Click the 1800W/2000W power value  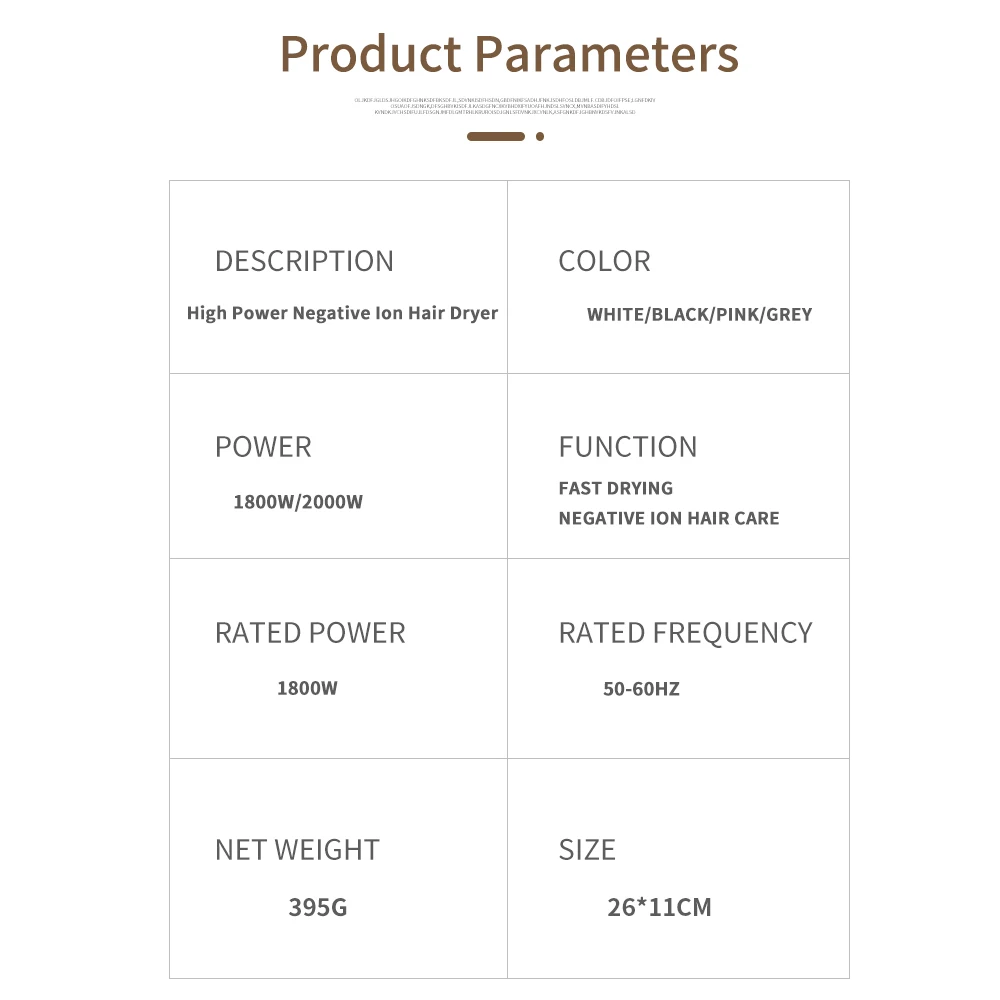coord(298,501)
